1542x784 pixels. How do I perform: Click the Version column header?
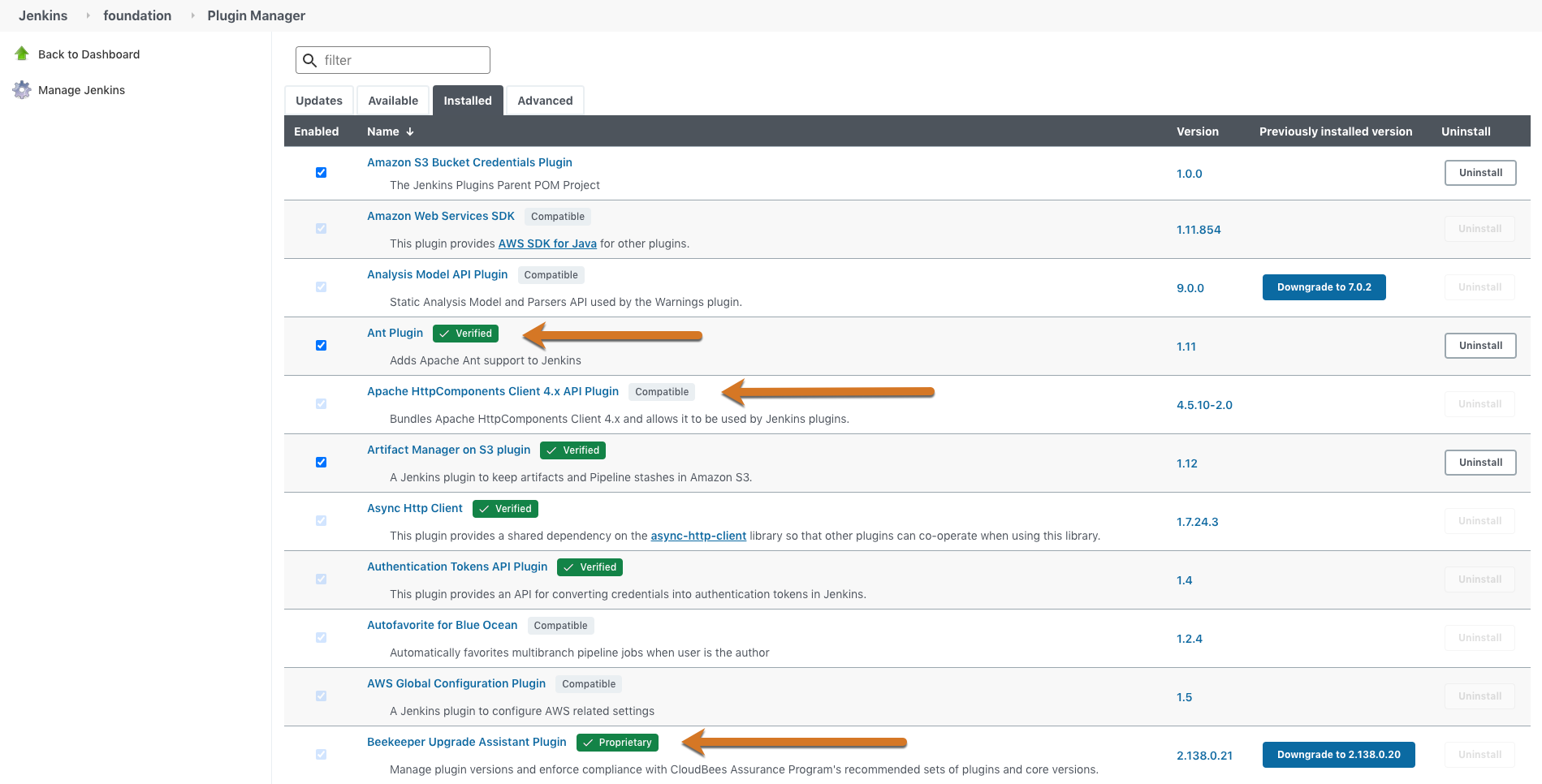click(1197, 131)
